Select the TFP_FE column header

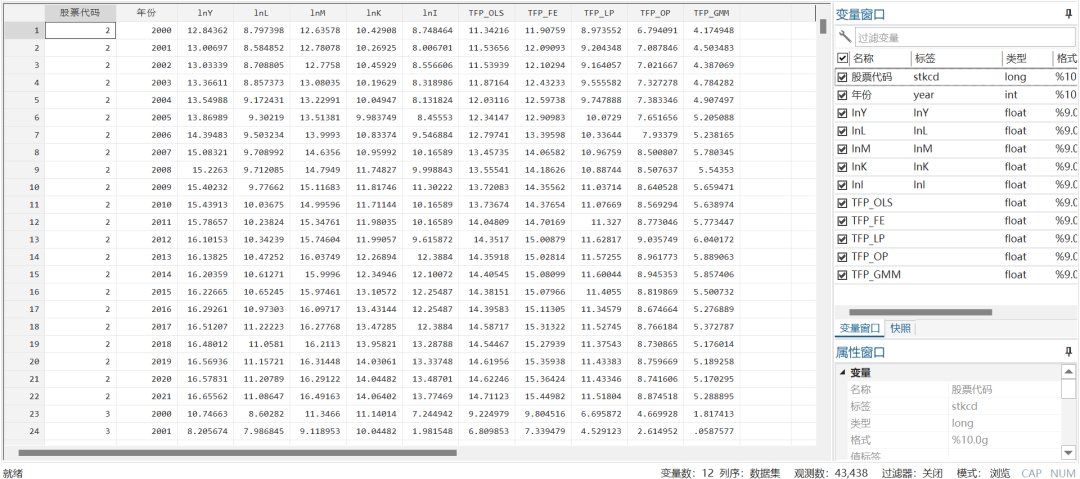point(543,12)
